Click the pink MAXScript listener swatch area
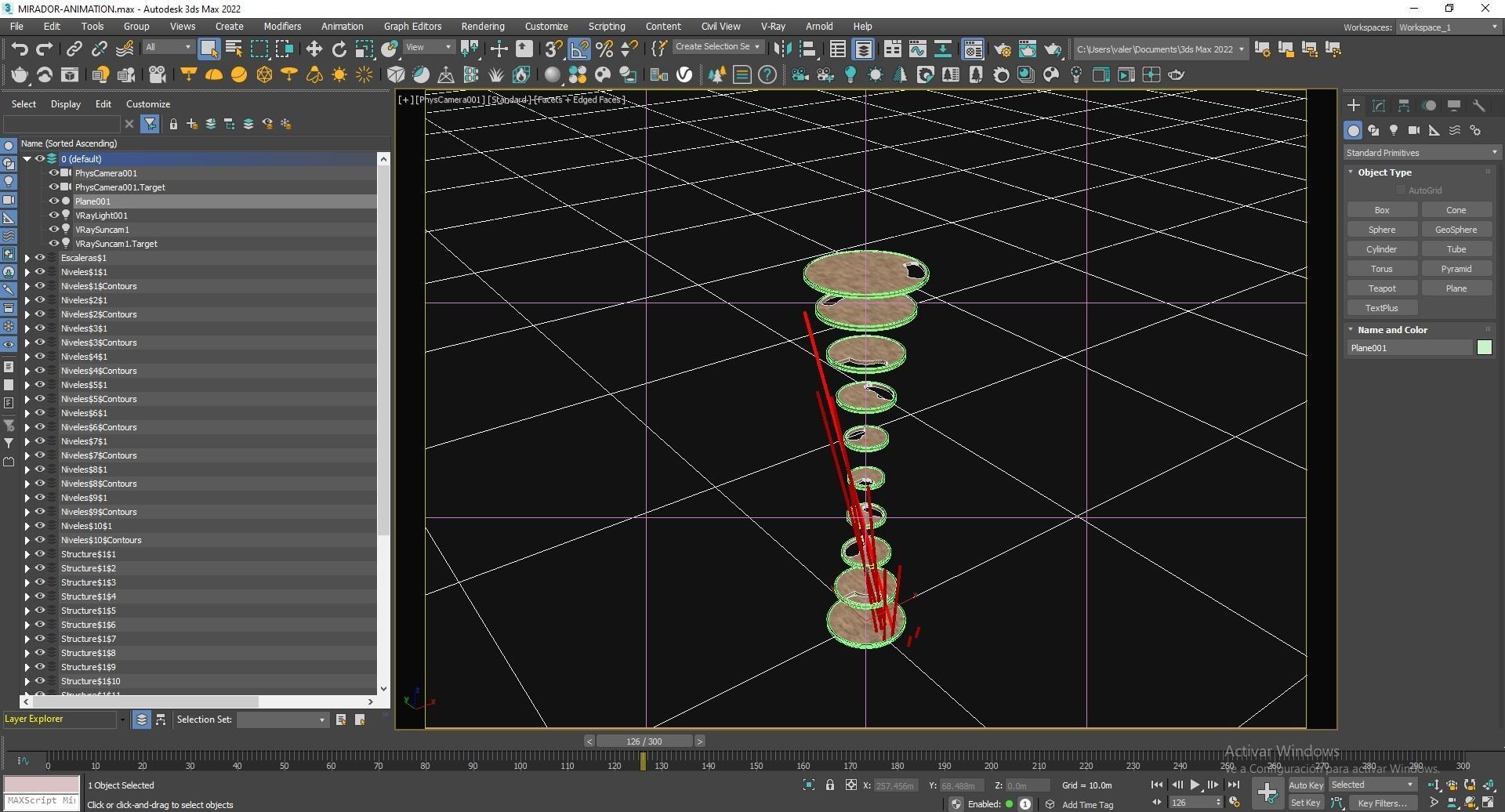 (x=42, y=784)
